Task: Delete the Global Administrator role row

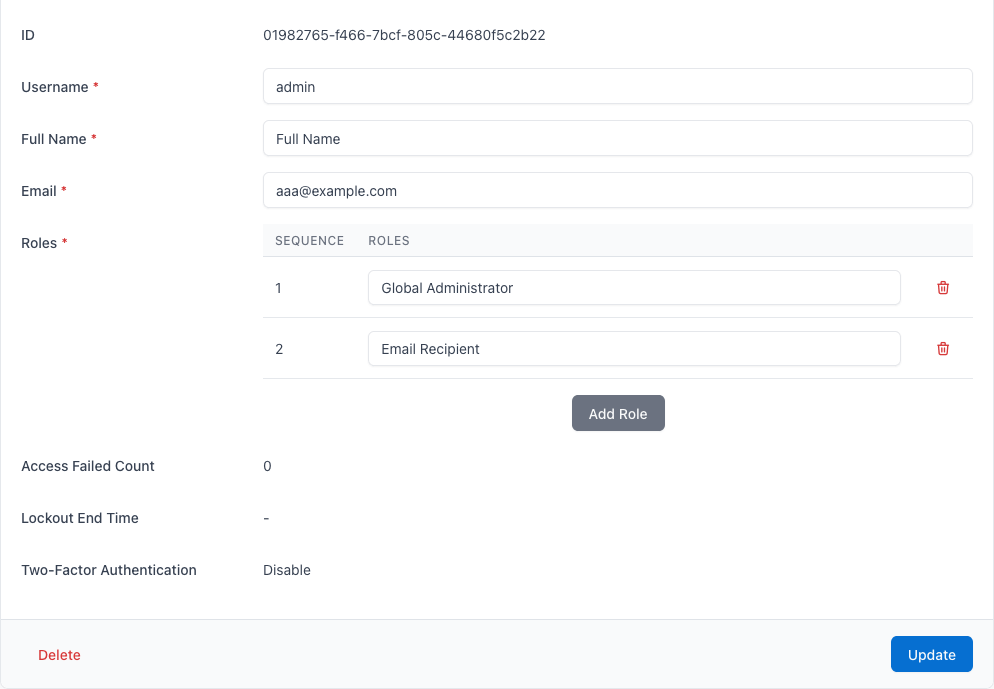Action: (x=942, y=287)
